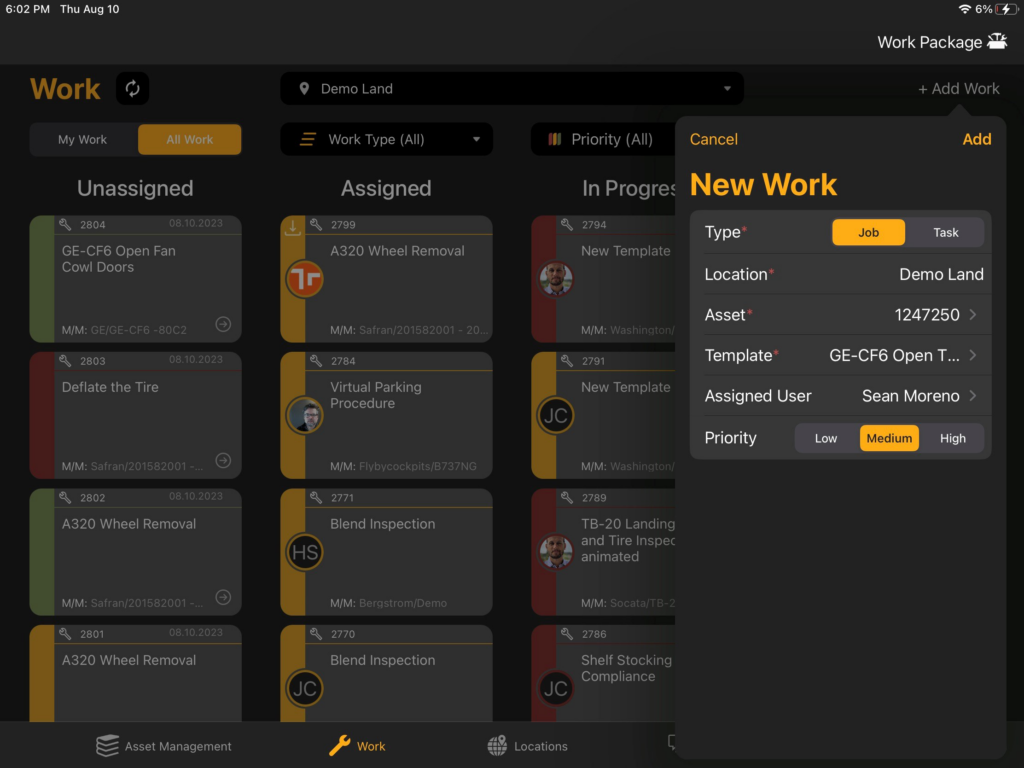Select the All Work tab

189,139
